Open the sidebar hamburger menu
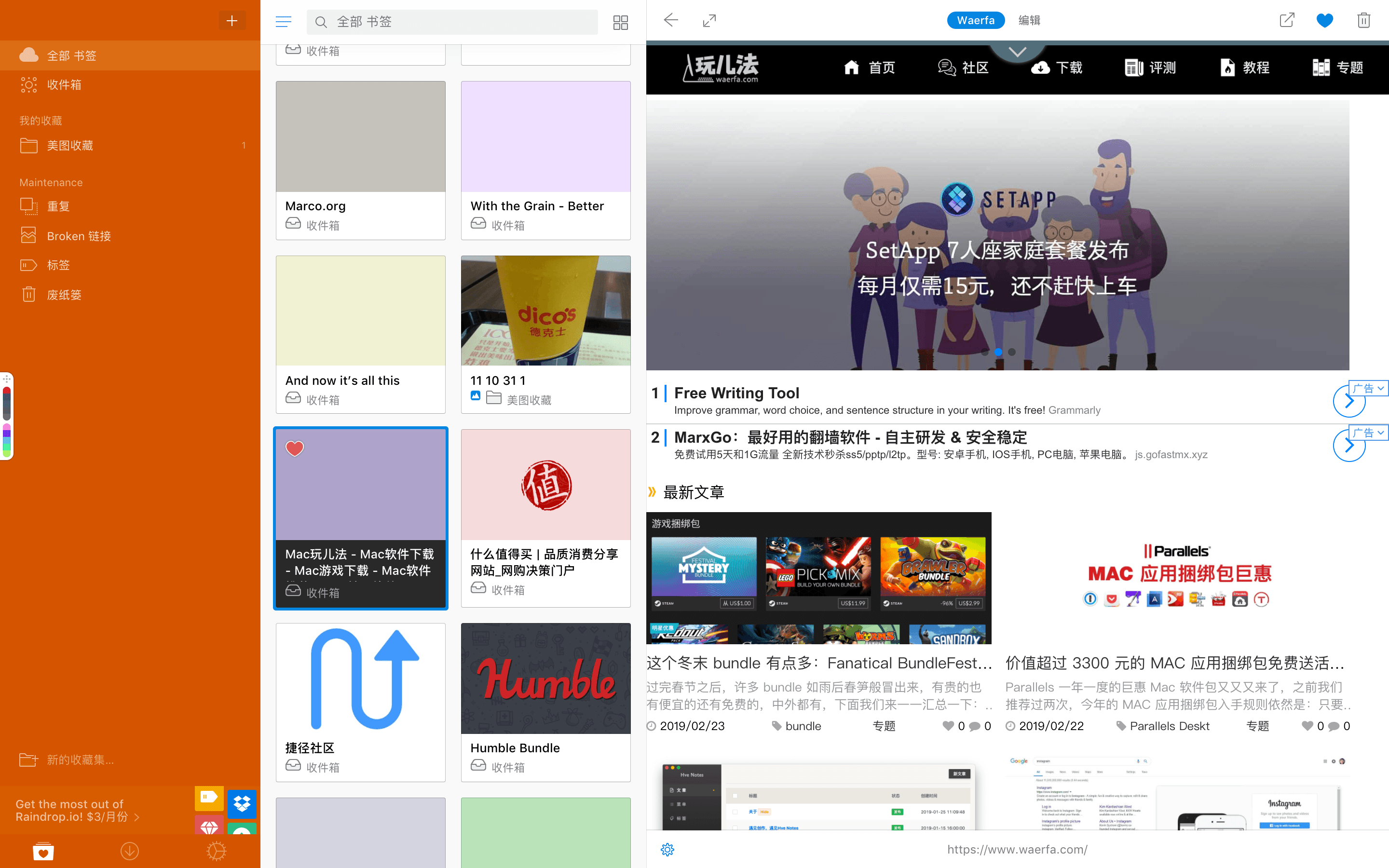Screen dimensions: 1389x868 283,22
